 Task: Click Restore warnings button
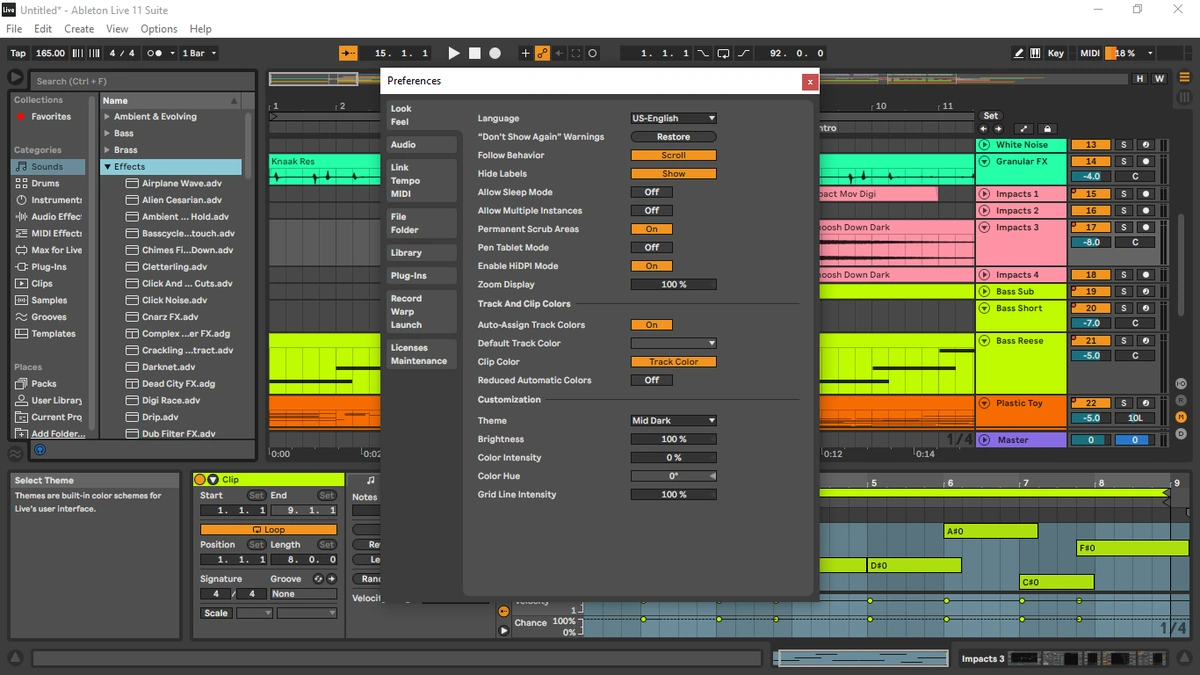tap(674, 137)
